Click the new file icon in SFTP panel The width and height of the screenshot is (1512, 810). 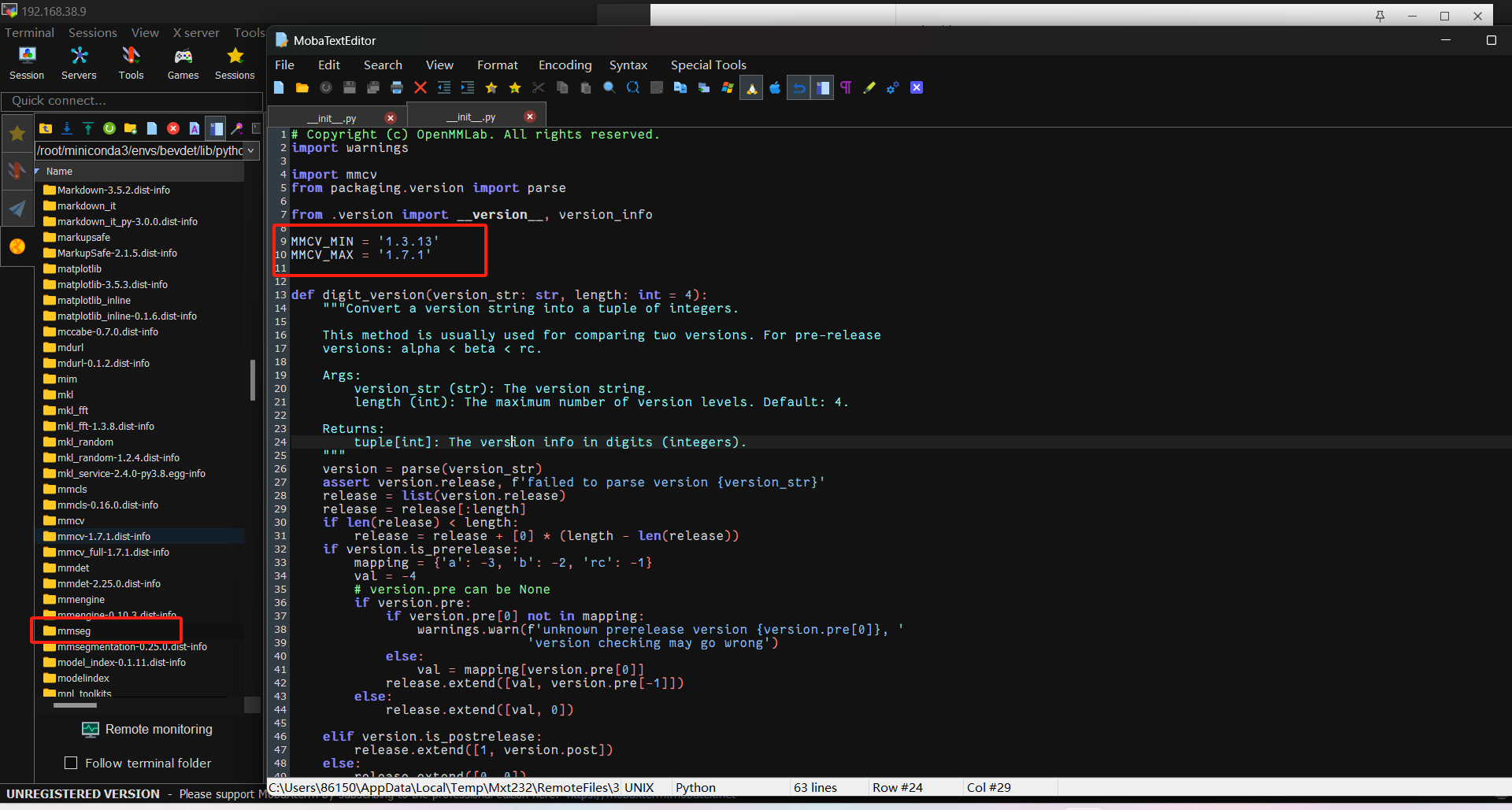[152, 128]
